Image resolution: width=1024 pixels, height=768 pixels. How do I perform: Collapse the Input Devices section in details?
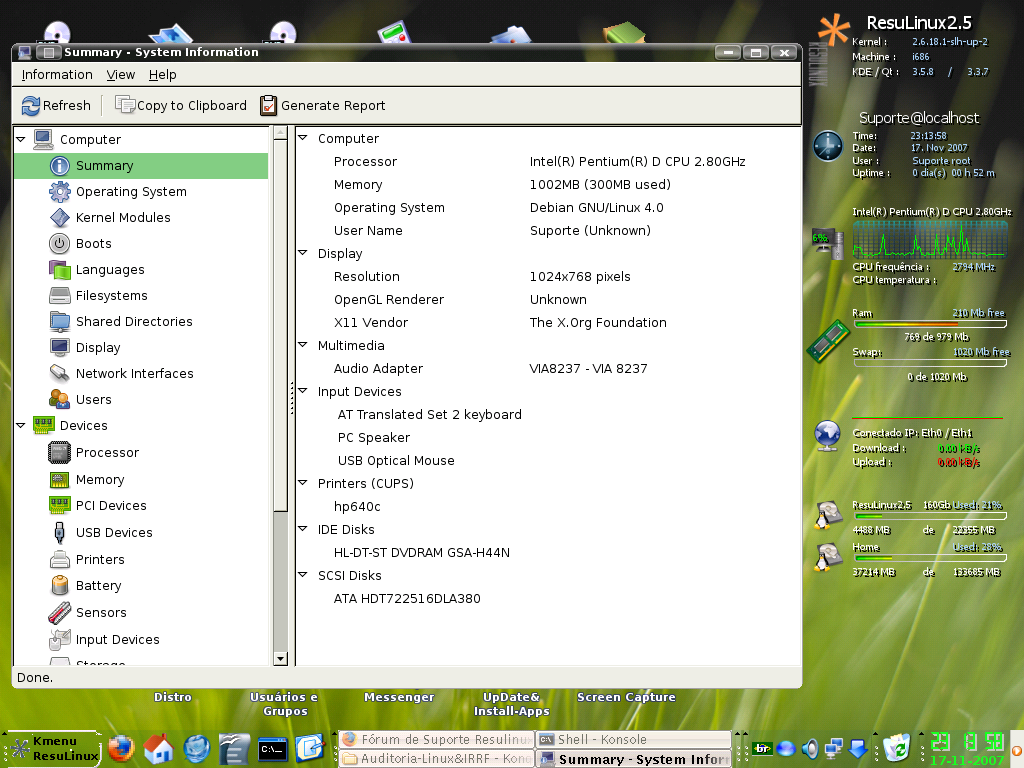[302, 391]
